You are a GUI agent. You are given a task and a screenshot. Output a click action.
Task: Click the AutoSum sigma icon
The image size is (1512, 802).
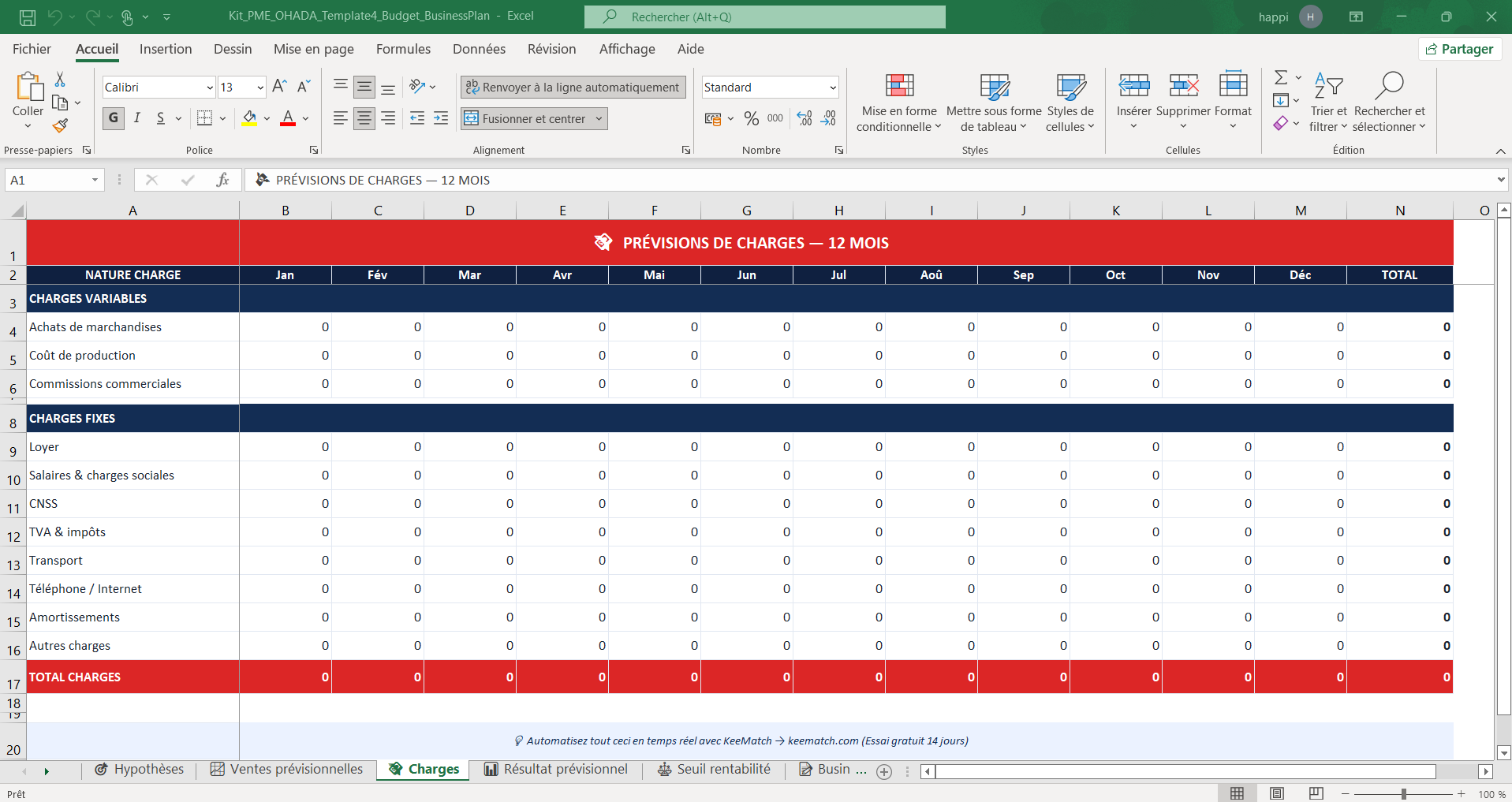pos(1281,77)
